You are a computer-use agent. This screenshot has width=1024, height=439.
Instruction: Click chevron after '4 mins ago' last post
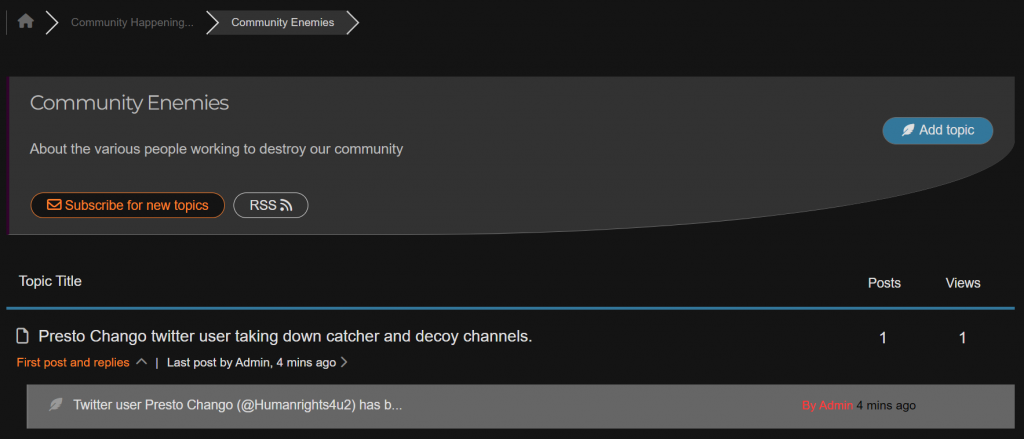pyautogui.click(x=344, y=362)
